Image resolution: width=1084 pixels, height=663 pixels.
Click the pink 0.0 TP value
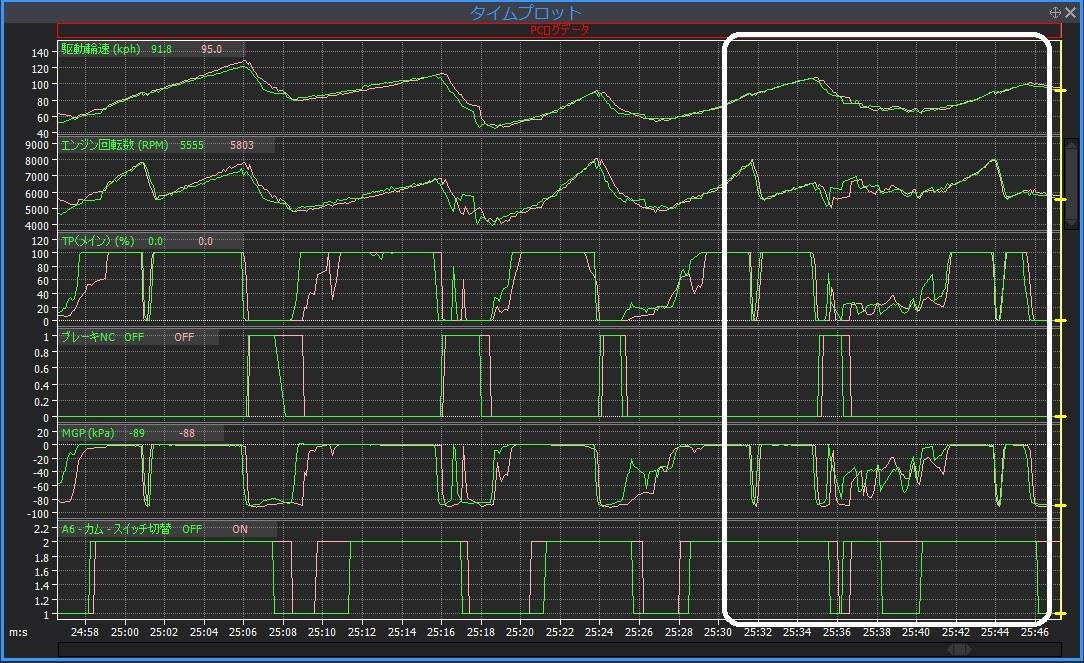click(x=205, y=241)
